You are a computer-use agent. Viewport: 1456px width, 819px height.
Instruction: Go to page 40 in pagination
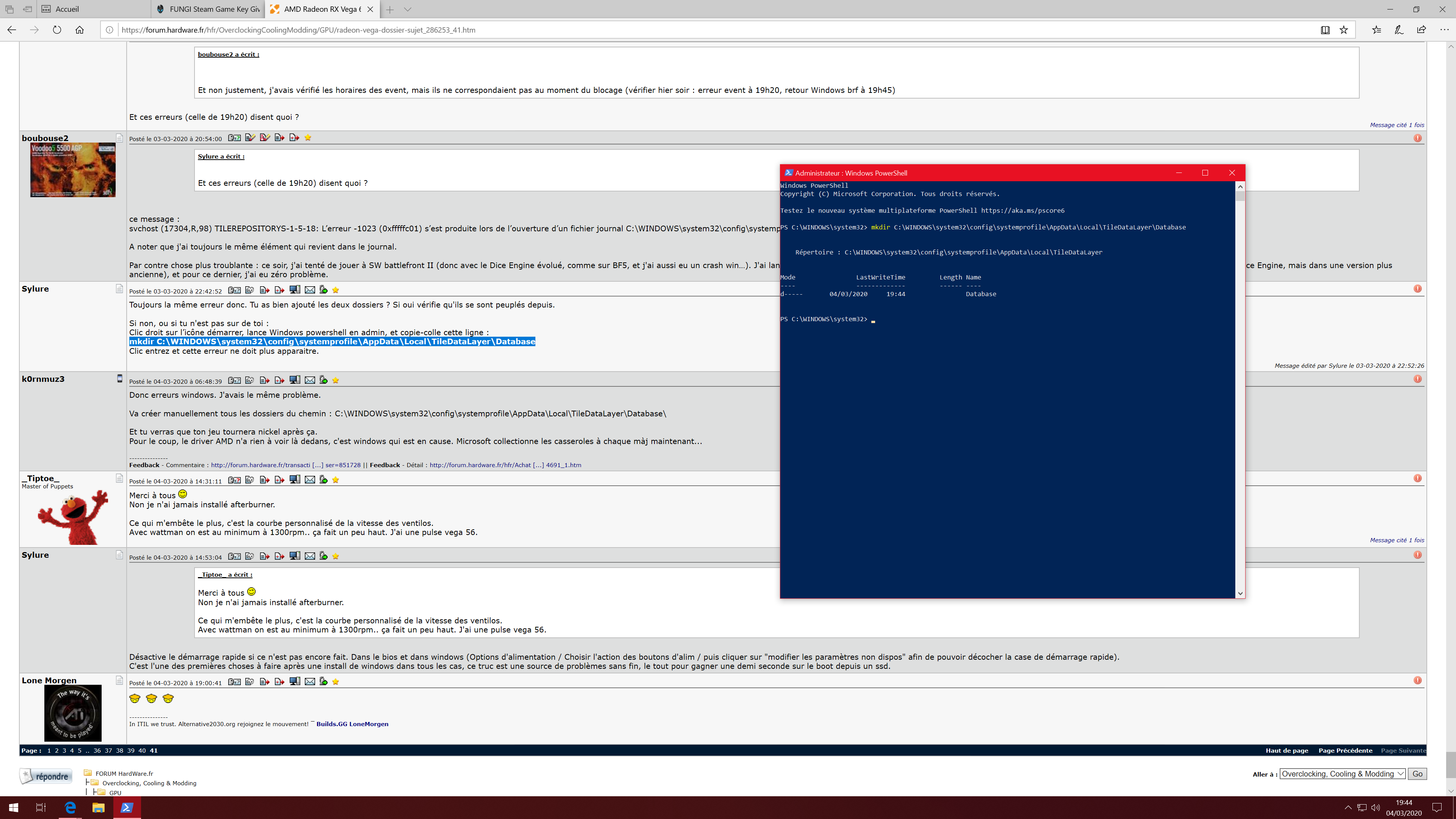pyautogui.click(x=142, y=751)
